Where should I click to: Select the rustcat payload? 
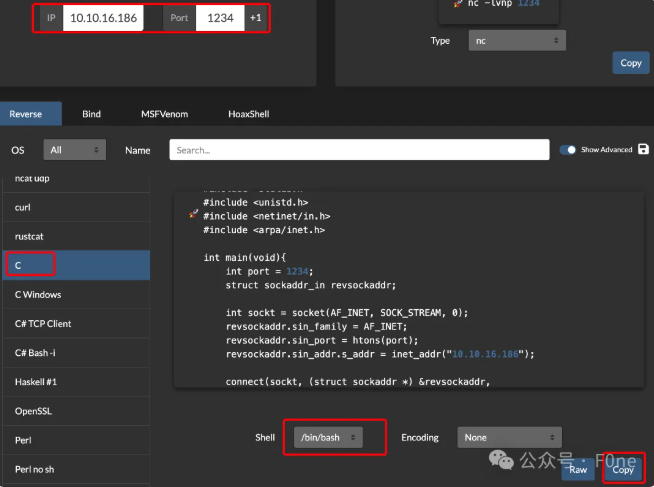76,236
